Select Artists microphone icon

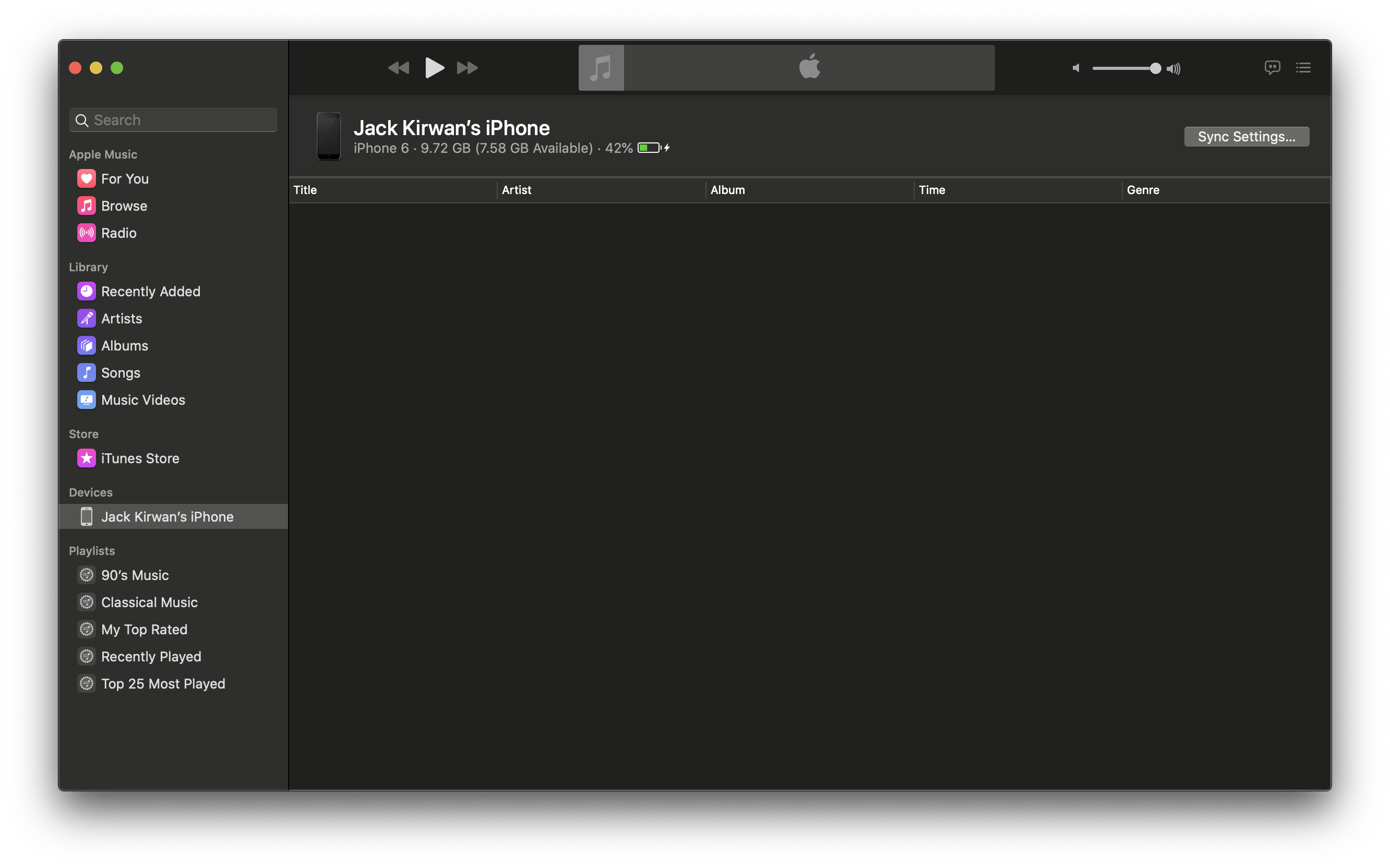[86, 318]
